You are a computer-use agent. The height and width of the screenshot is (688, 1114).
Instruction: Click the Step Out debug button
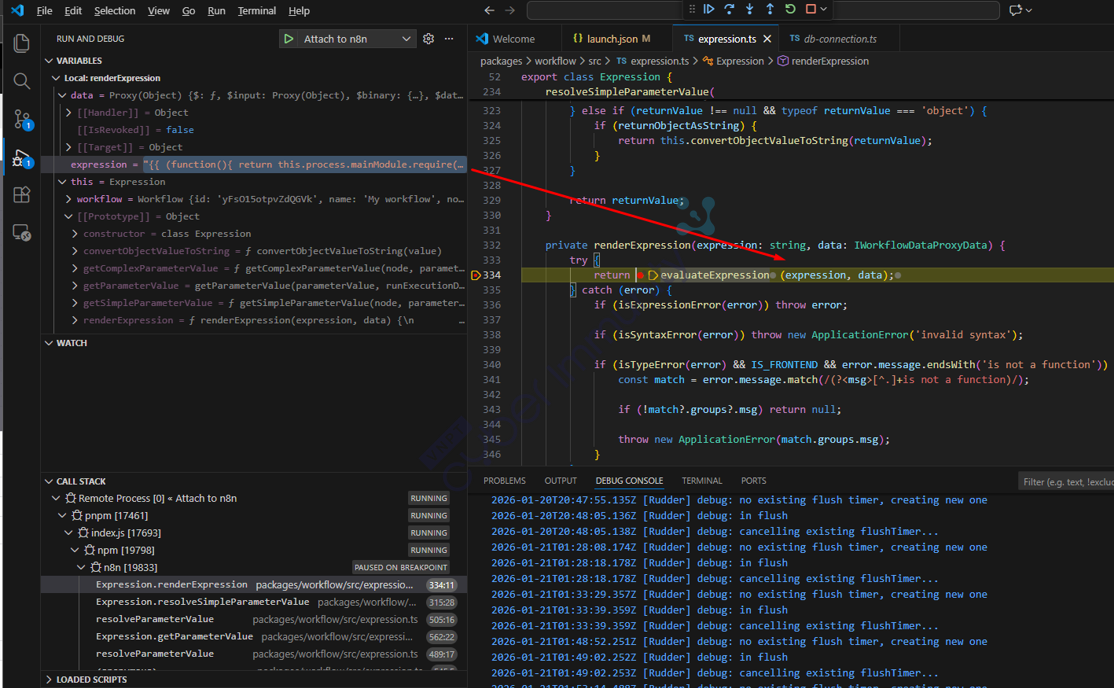(769, 9)
